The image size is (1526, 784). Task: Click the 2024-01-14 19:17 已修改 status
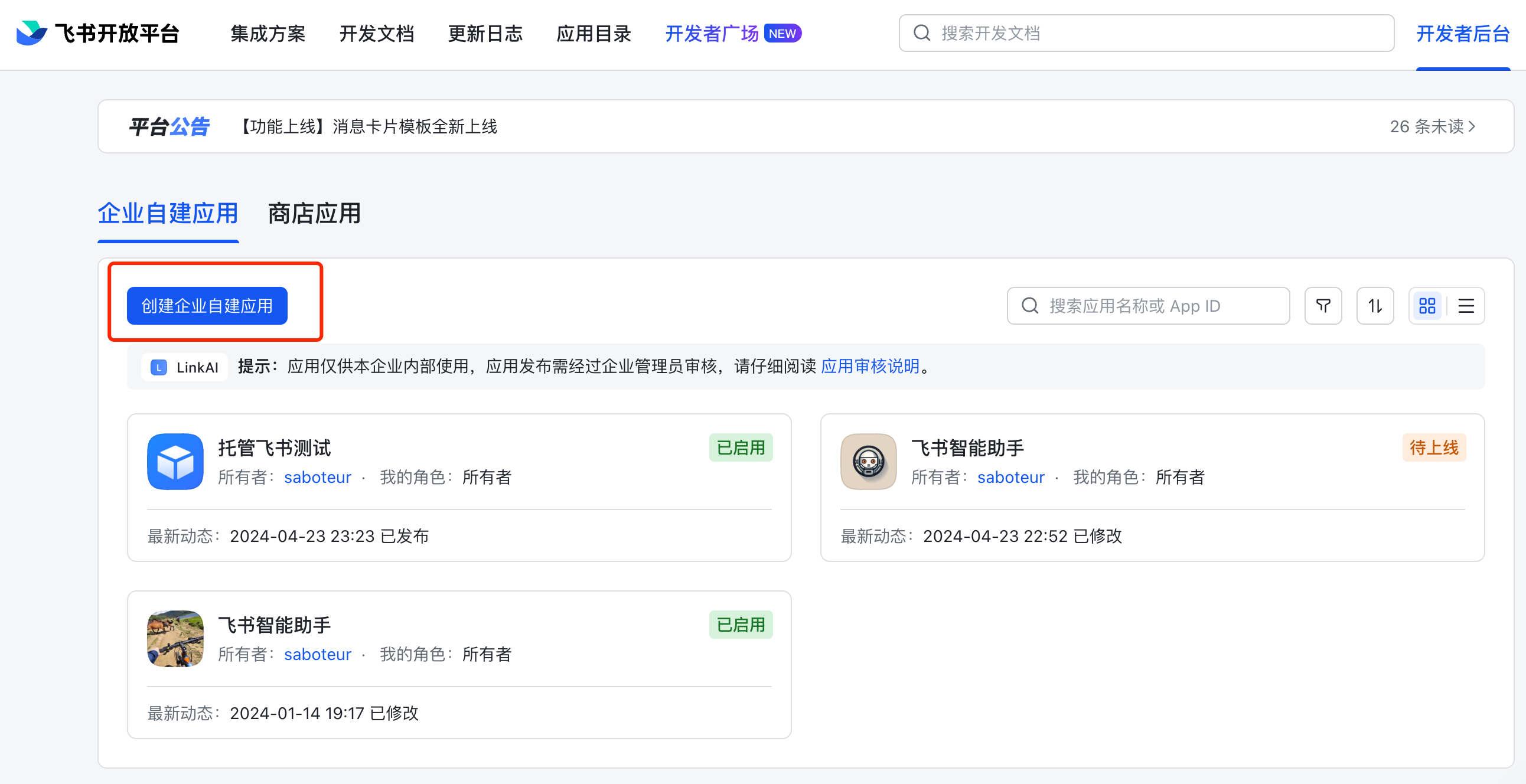pos(324,713)
